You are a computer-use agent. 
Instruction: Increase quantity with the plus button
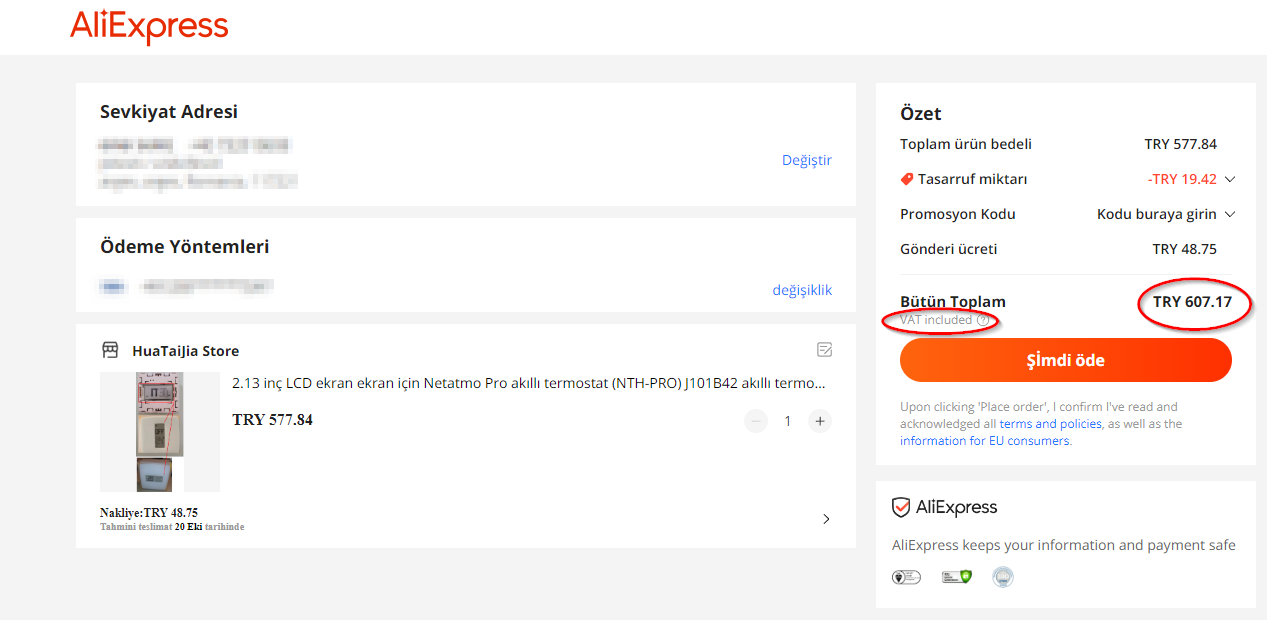[x=820, y=421]
